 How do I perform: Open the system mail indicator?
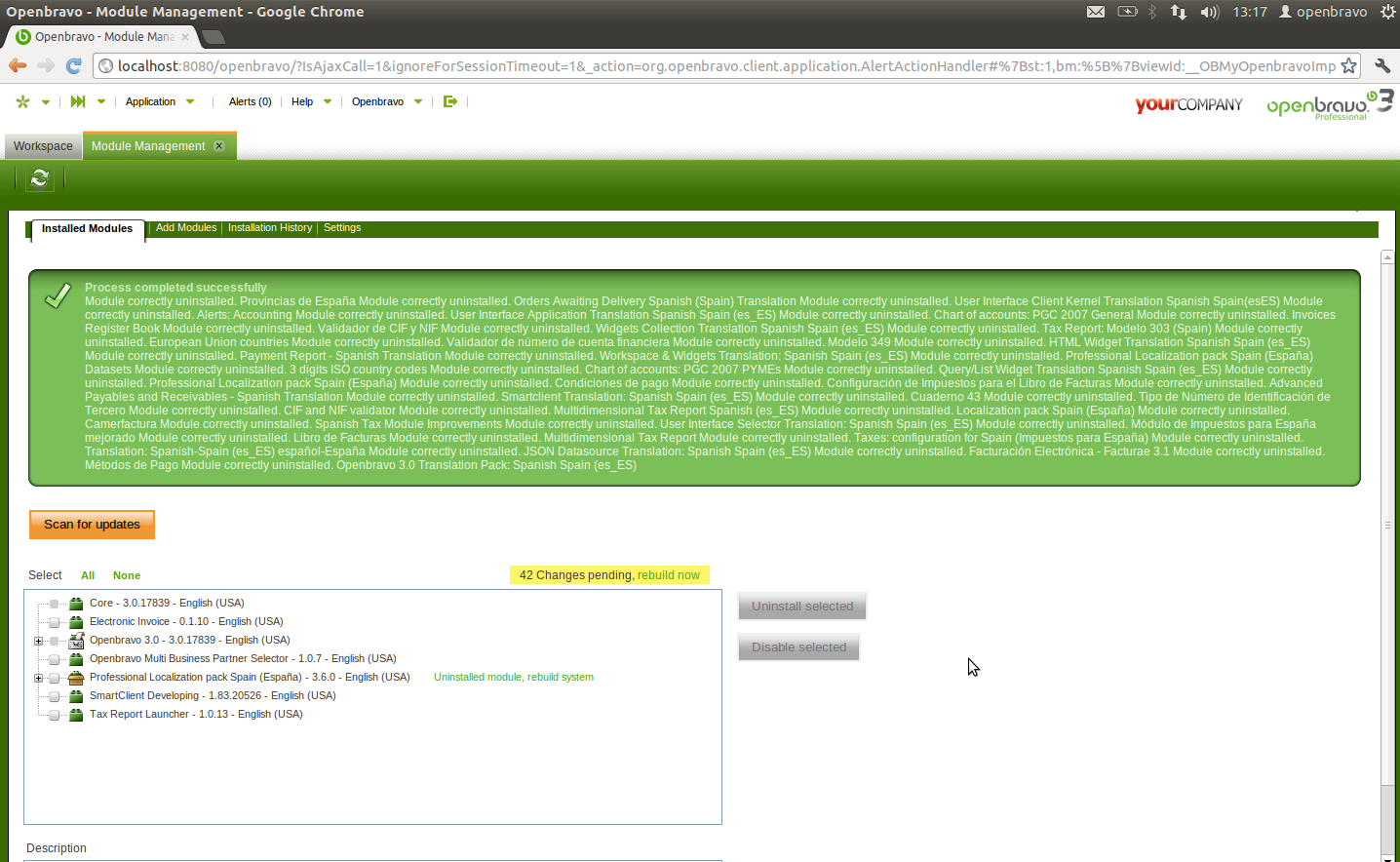(x=1096, y=12)
